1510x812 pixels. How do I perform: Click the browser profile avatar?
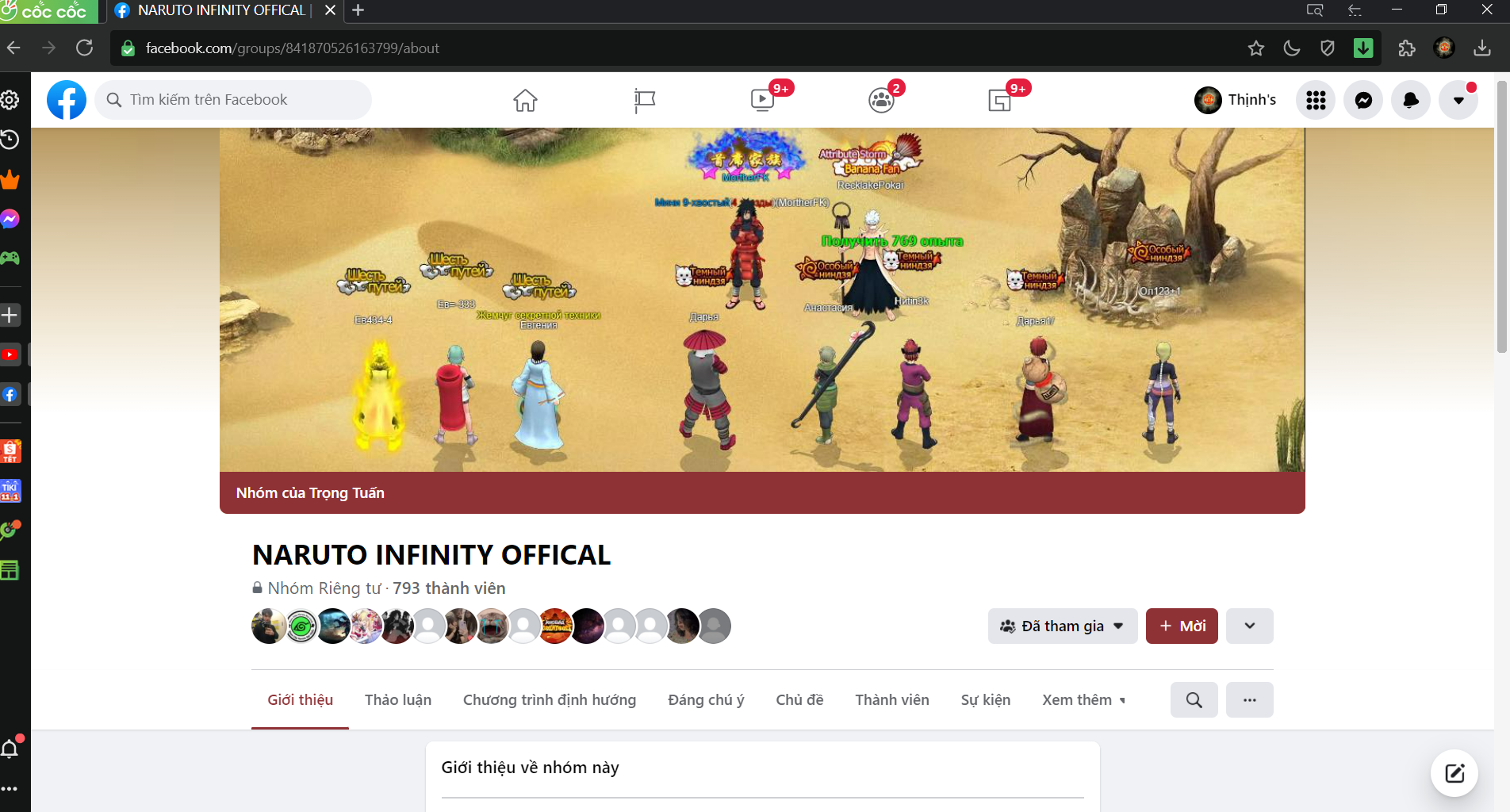point(1444,48)
